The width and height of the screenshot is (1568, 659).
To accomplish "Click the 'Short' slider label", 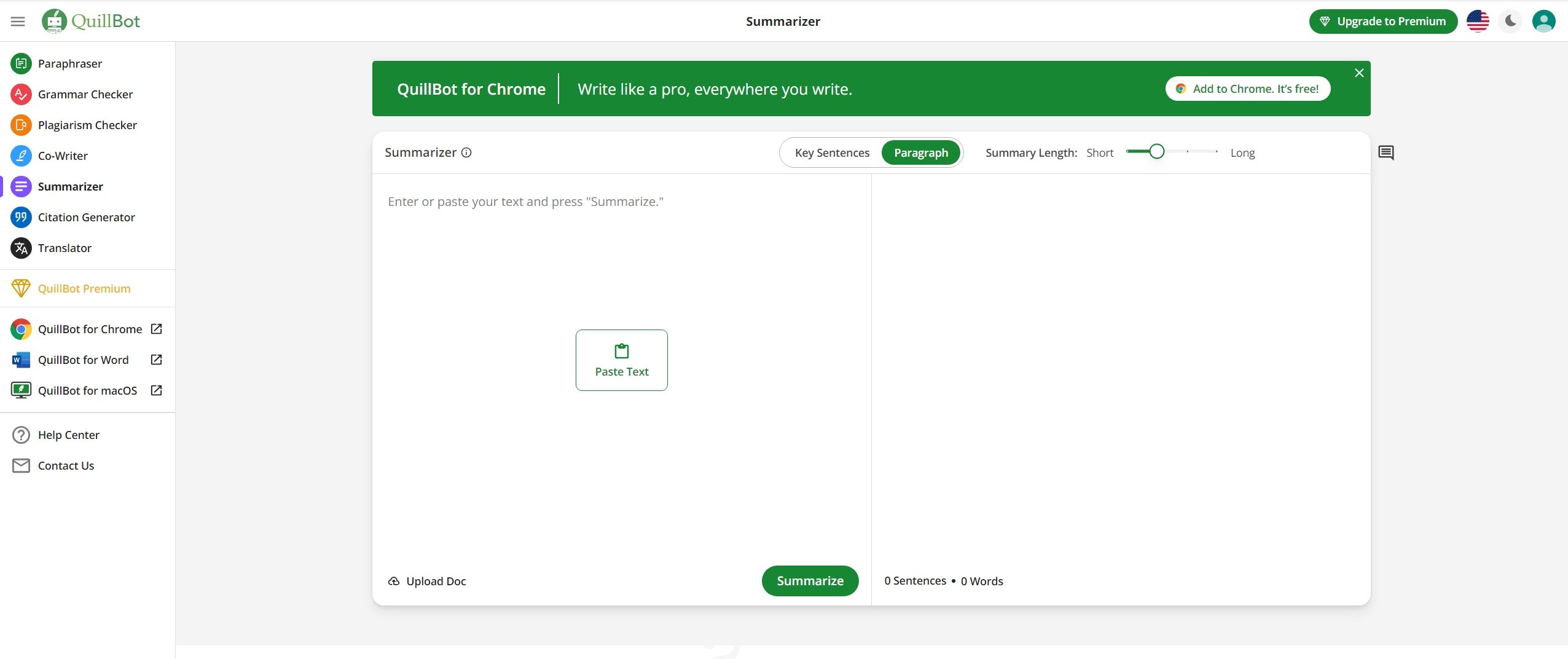I will (1100, 152).
